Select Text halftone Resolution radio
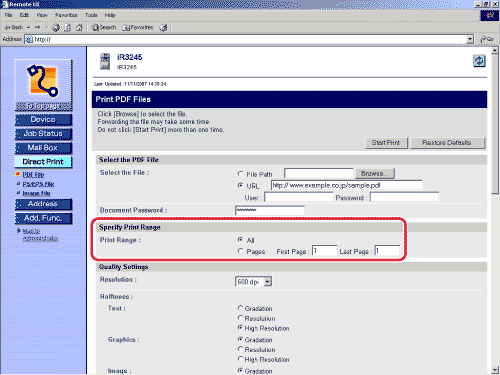The image size is (500, 375). click(240, 318)
